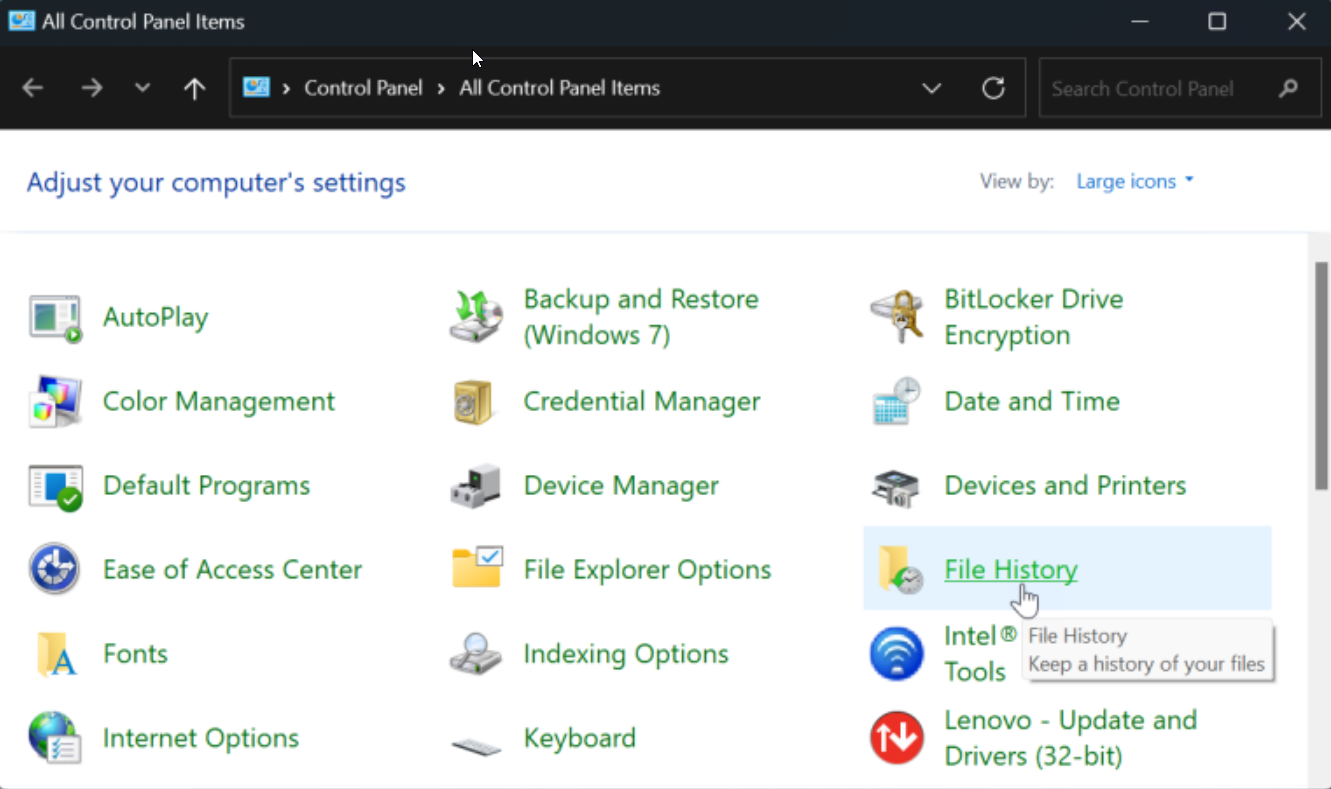Open BitLocker Drive Encryption
1331x789 pixels.
click(1034, 316)
